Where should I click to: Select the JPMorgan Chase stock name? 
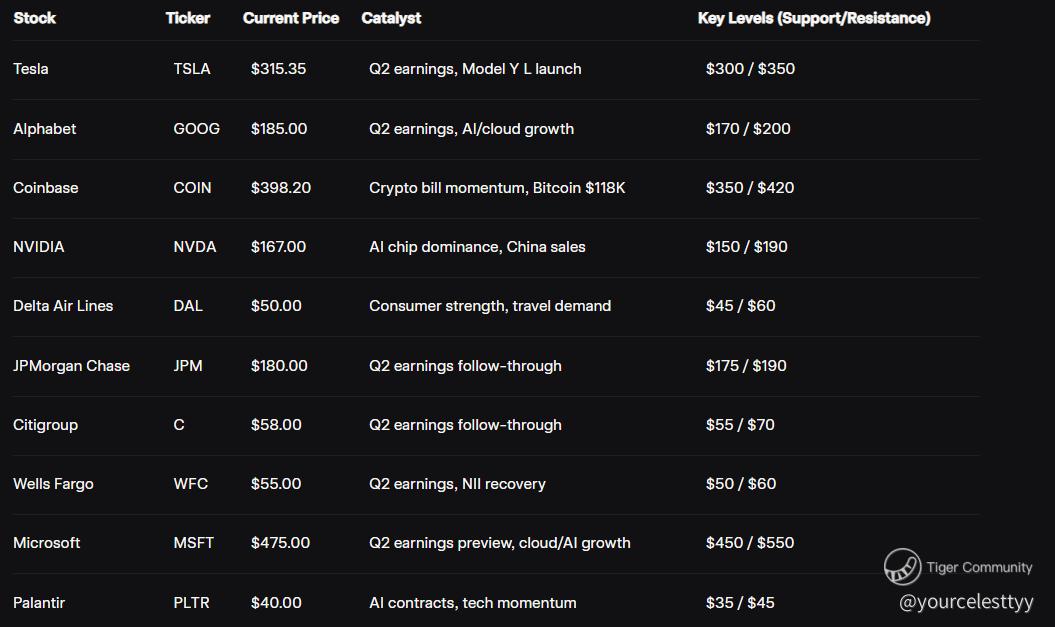point(71,366)
